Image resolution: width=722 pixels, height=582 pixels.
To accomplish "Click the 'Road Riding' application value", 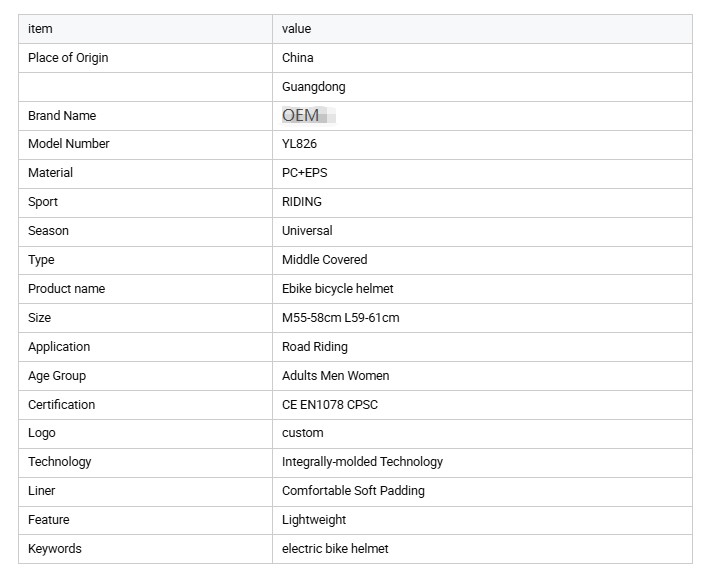I will coord(315,347).
